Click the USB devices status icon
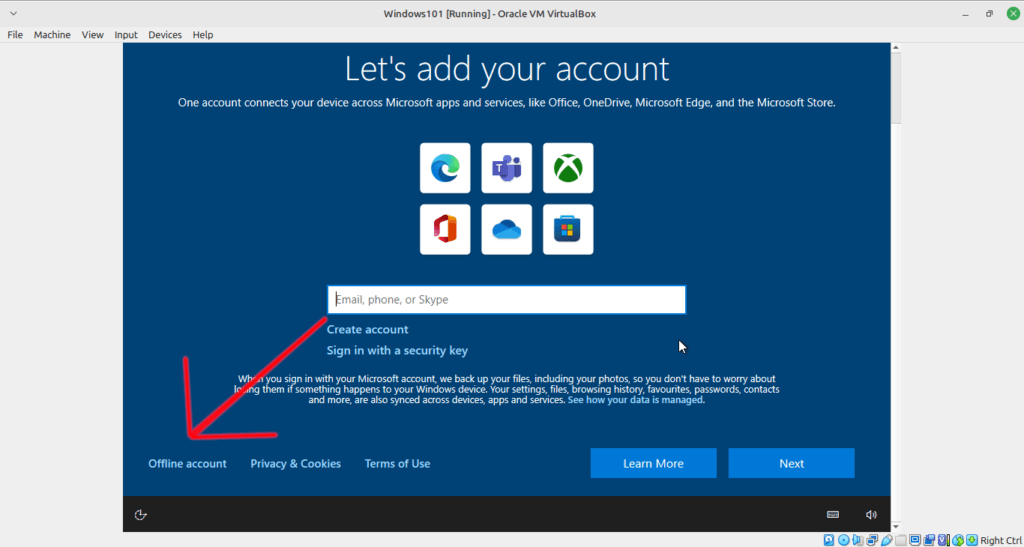Screen dimensions: 1024x547 (x=887, y=540)
